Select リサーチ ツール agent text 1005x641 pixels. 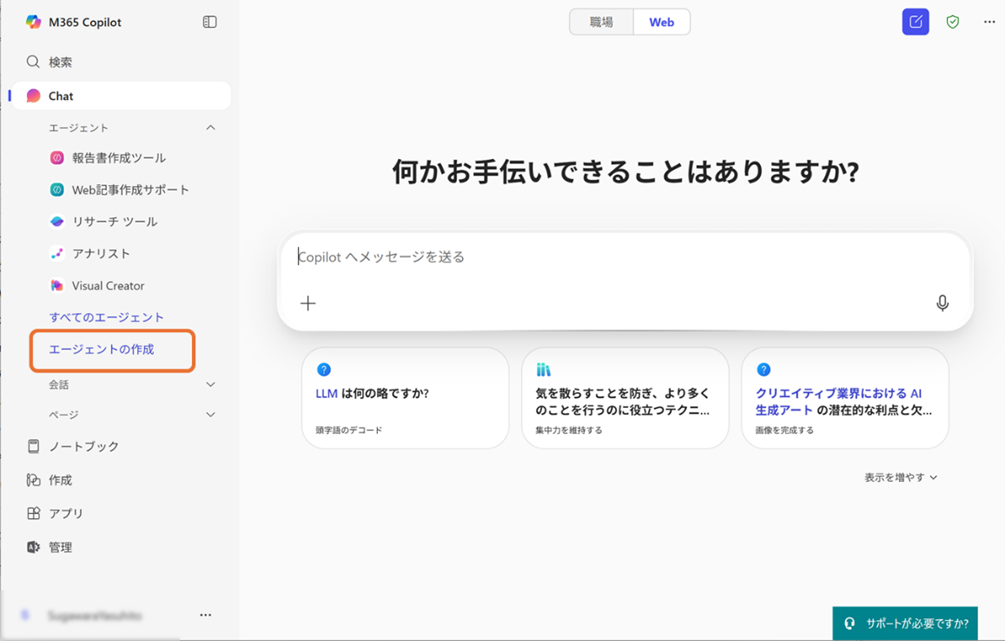tap(115, 221)
